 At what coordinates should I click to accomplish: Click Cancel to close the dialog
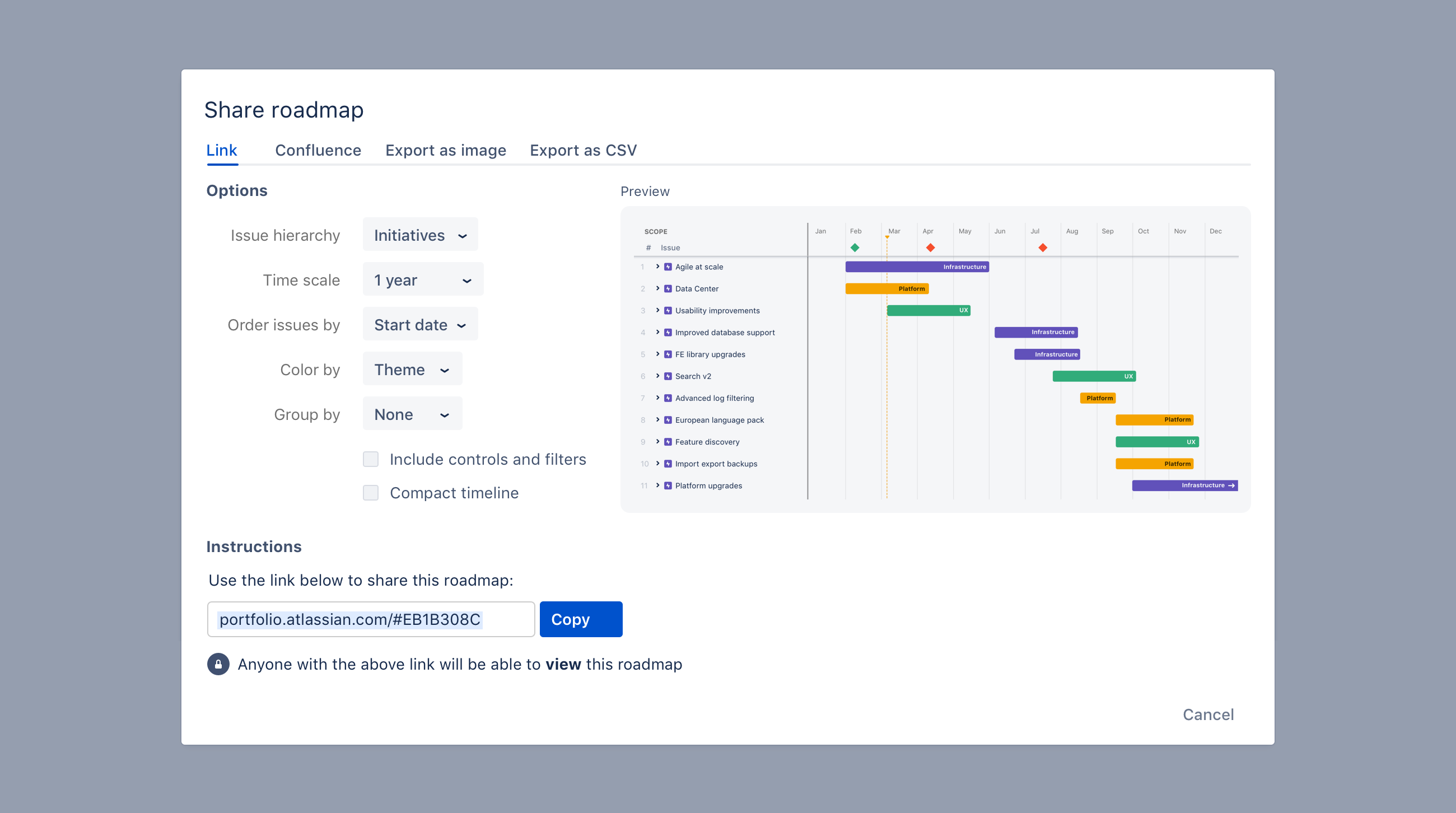pyautogui.click(x=1208, y=714)
